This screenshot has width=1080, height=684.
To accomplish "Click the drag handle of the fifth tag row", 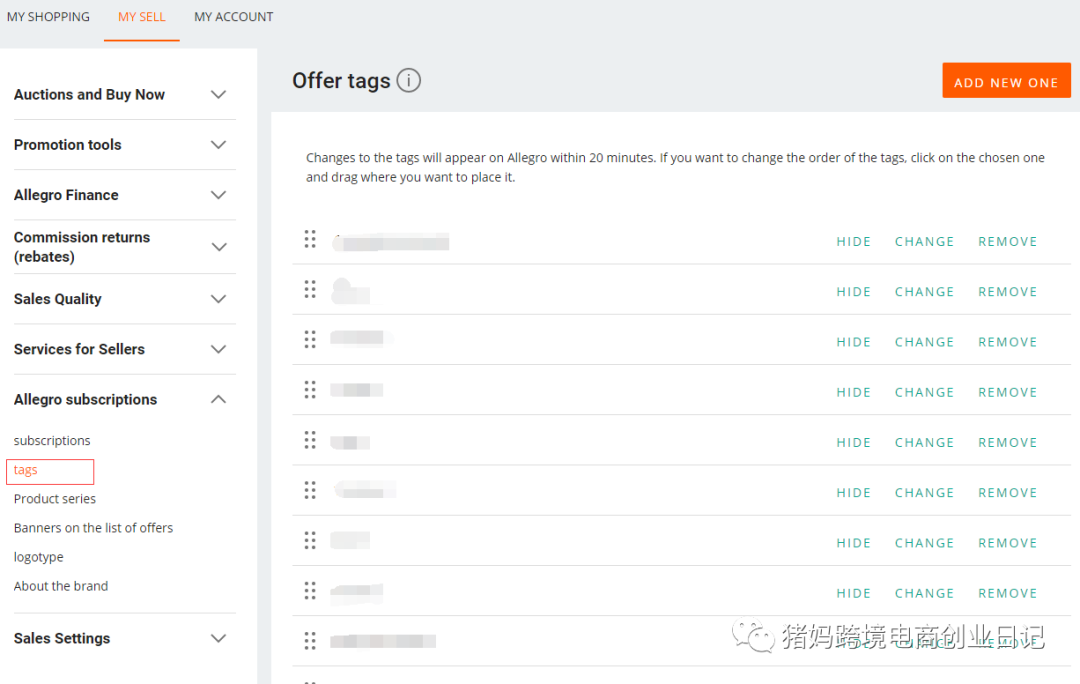I will pyautogui.click(x=310, y=440).
